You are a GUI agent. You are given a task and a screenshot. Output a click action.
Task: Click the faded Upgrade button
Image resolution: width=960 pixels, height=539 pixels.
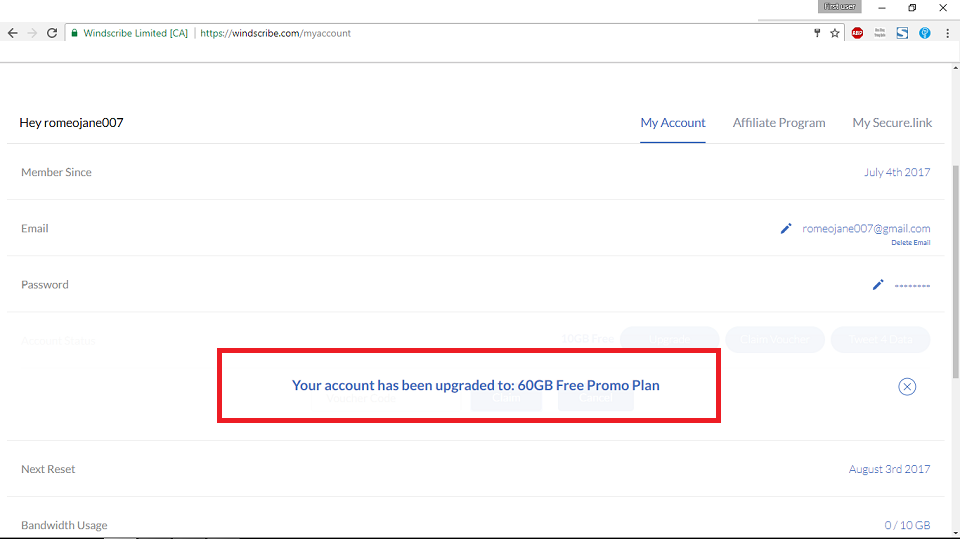coord(669,339)
